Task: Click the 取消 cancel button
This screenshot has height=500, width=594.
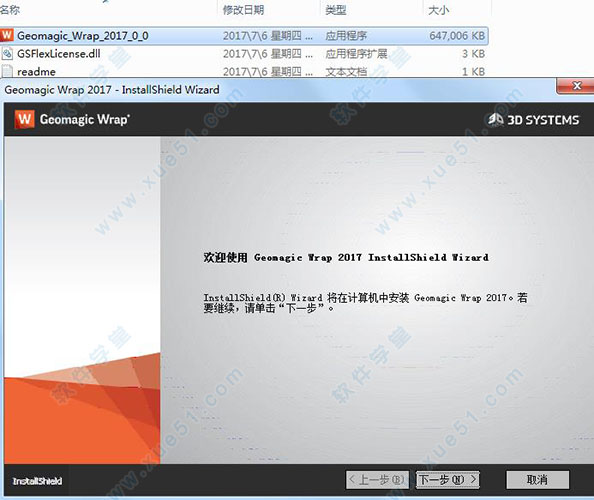Action: click(538, 480)
